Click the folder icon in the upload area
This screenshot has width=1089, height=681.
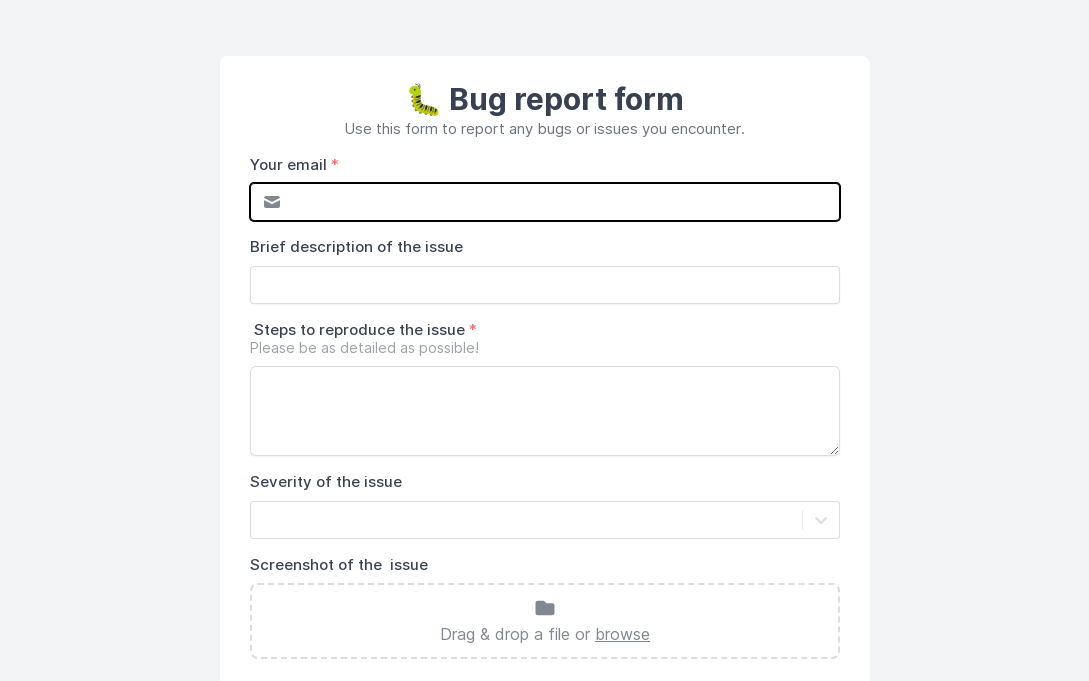545,608
